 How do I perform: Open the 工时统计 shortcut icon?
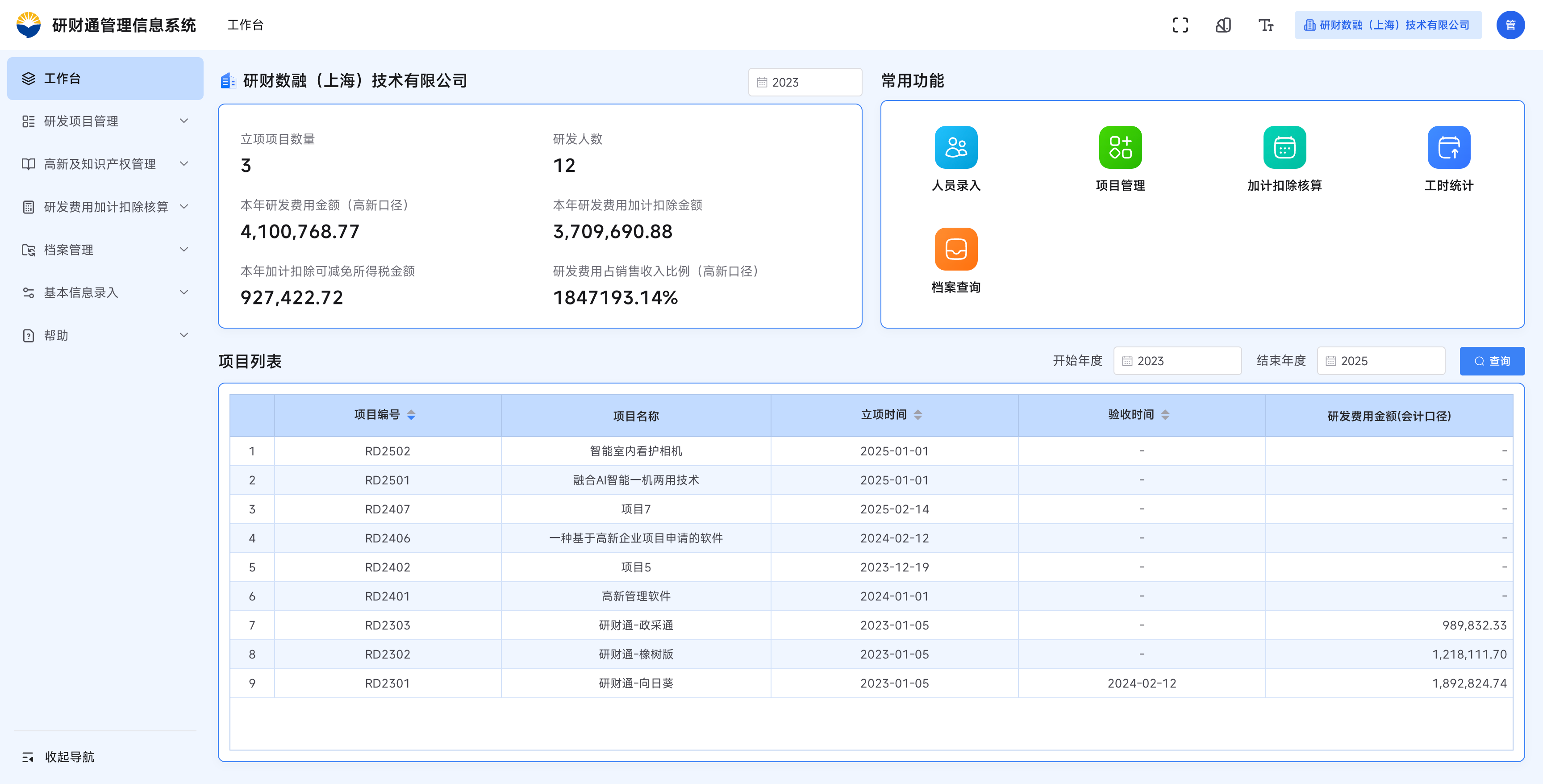1448,147
